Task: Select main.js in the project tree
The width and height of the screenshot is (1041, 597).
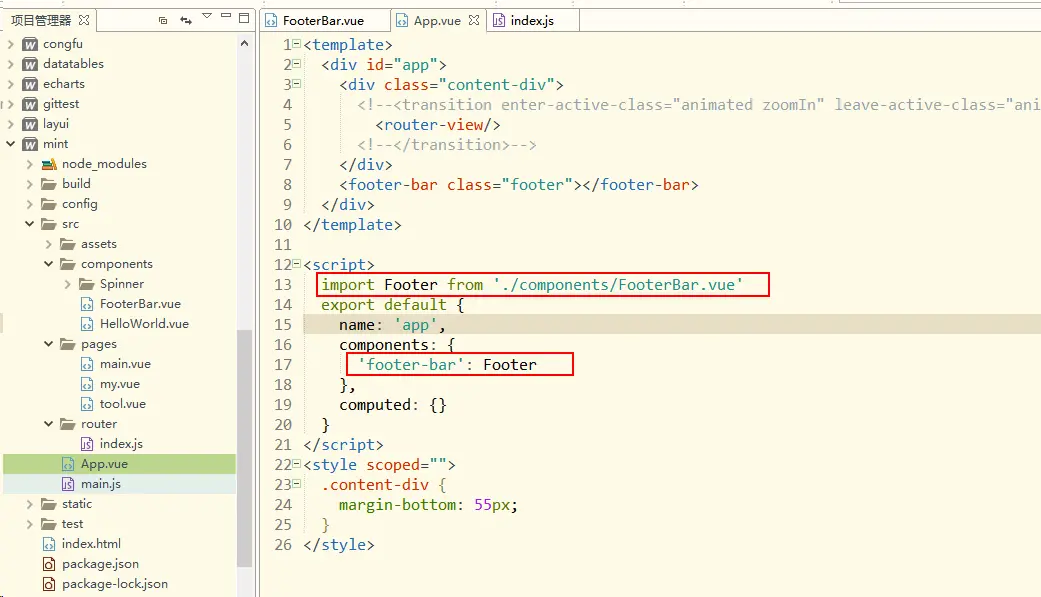Action: pos(100,483)
